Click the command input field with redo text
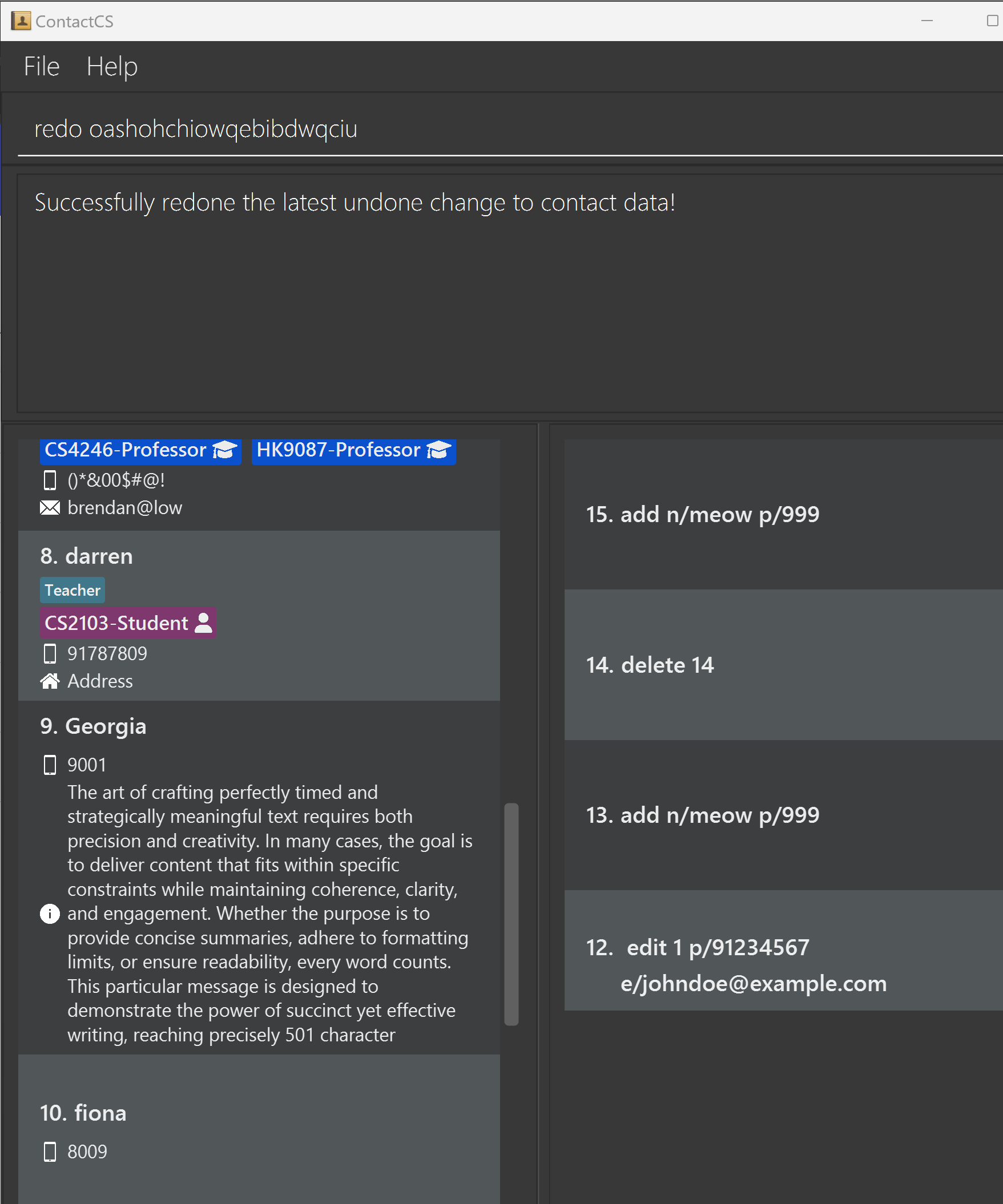1003x1204 pixels. 510,129
